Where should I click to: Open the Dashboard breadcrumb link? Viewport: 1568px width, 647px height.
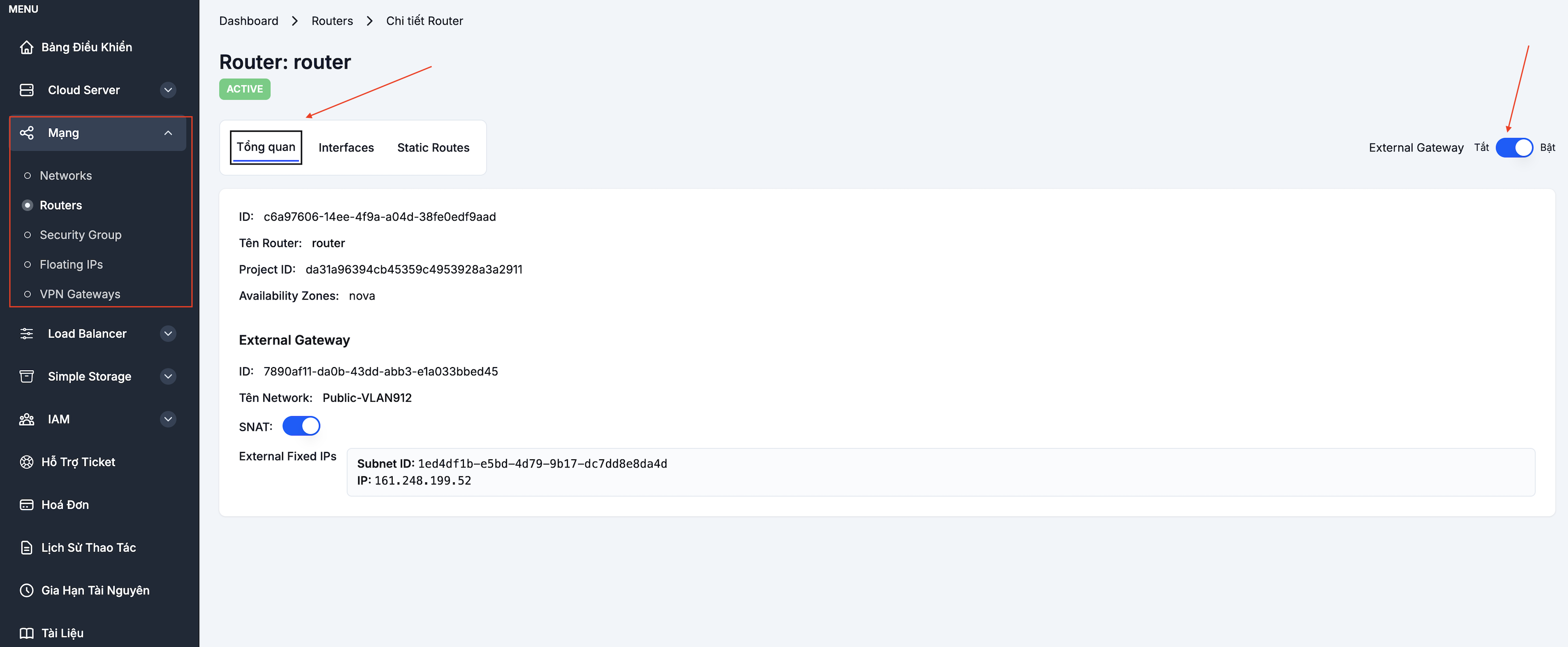[x=248, y=21]
